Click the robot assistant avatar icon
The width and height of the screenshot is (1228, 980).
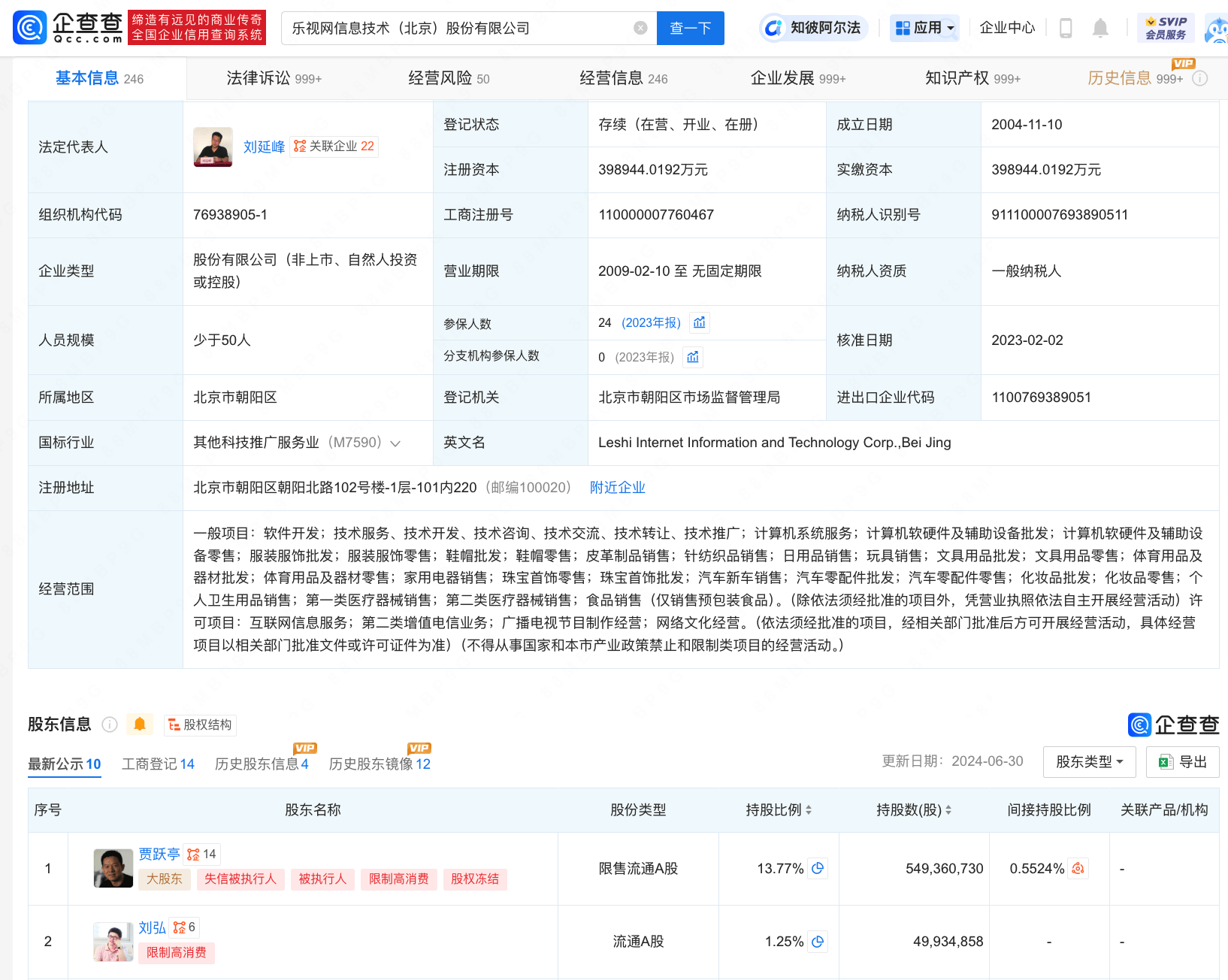coord(1216,29)
